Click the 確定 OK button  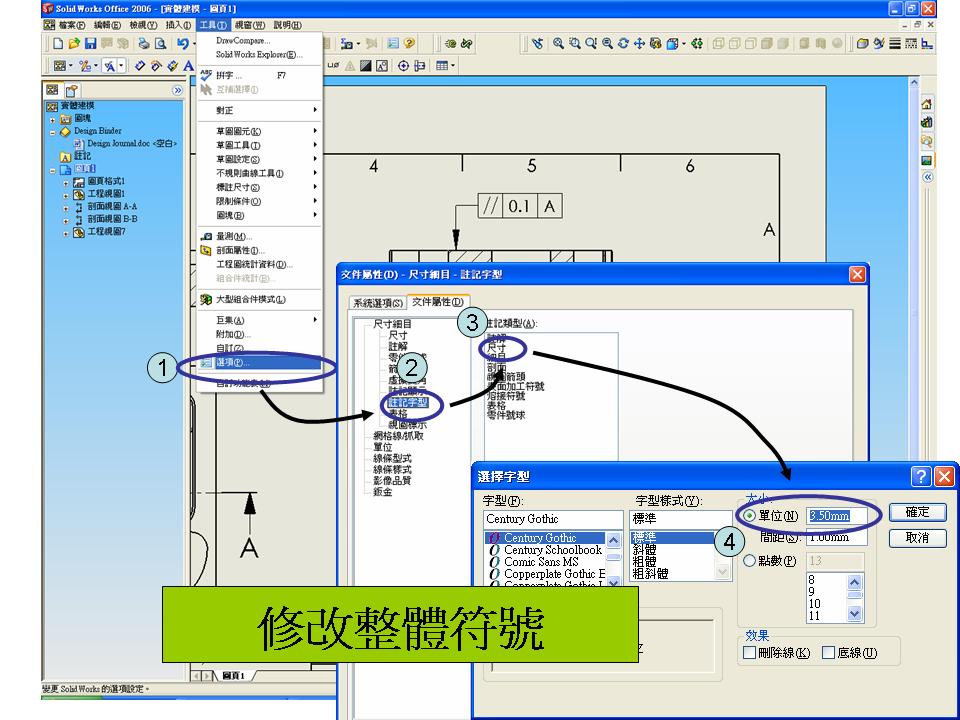point(917,512)
